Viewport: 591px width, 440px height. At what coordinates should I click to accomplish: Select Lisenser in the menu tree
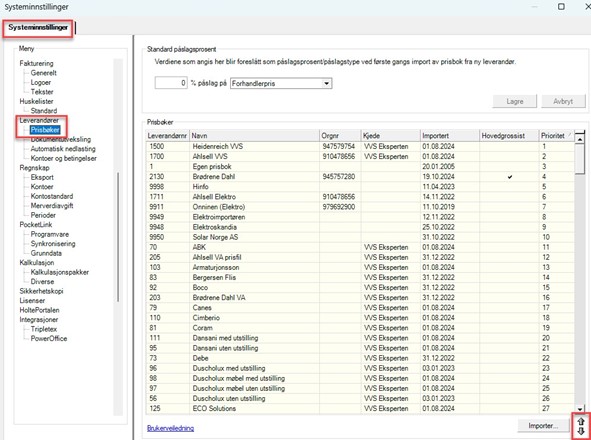tap(32, 300)
